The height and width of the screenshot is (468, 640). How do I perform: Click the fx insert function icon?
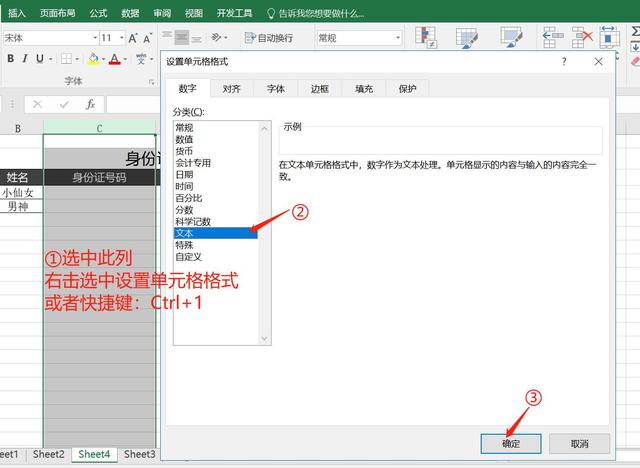(x=91, y=104)
